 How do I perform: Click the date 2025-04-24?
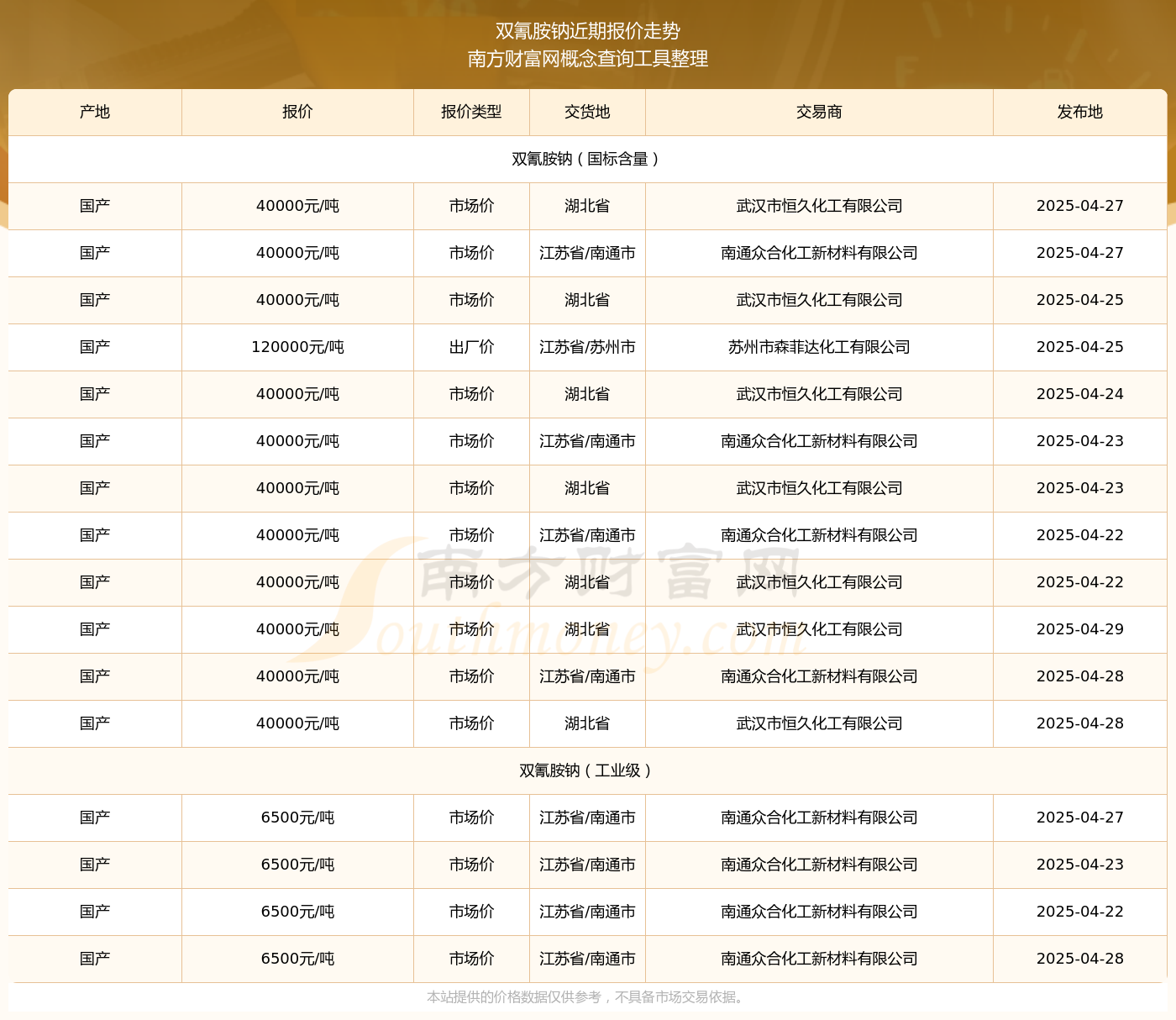tap(1080, 394)
